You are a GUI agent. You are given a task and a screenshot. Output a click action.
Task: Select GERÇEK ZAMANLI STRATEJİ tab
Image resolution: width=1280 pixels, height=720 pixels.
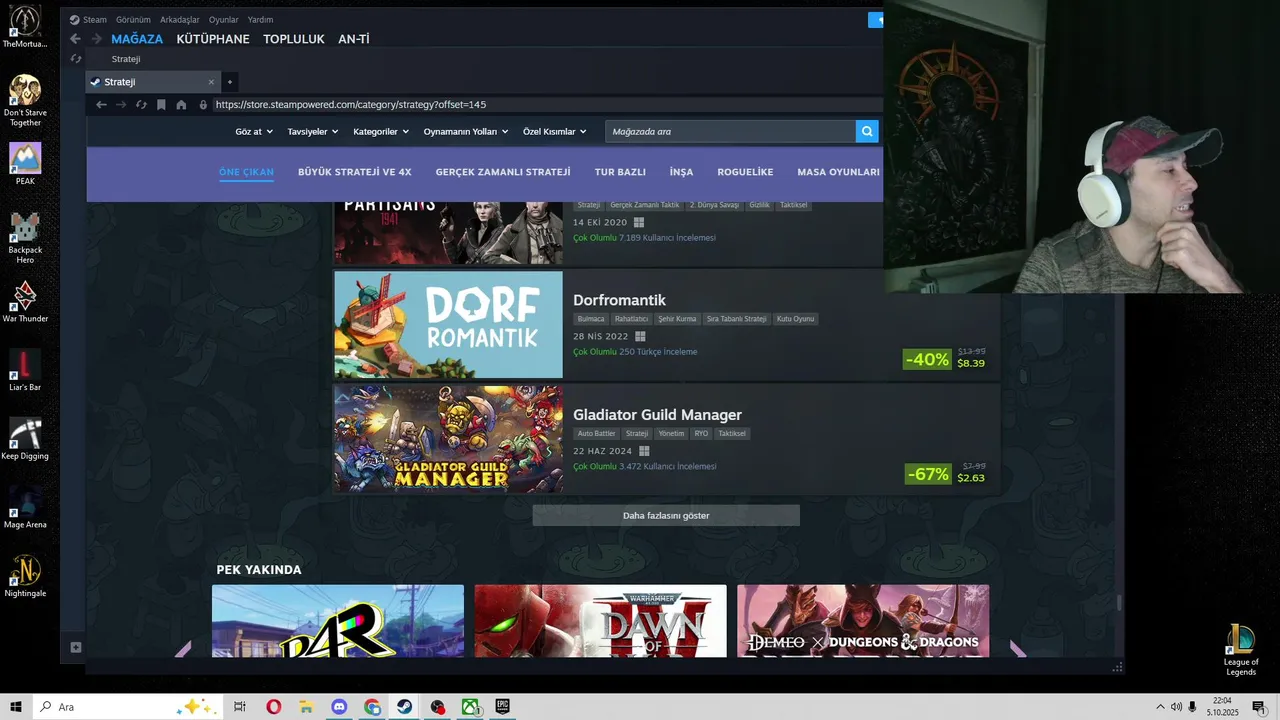click(503, 172)
